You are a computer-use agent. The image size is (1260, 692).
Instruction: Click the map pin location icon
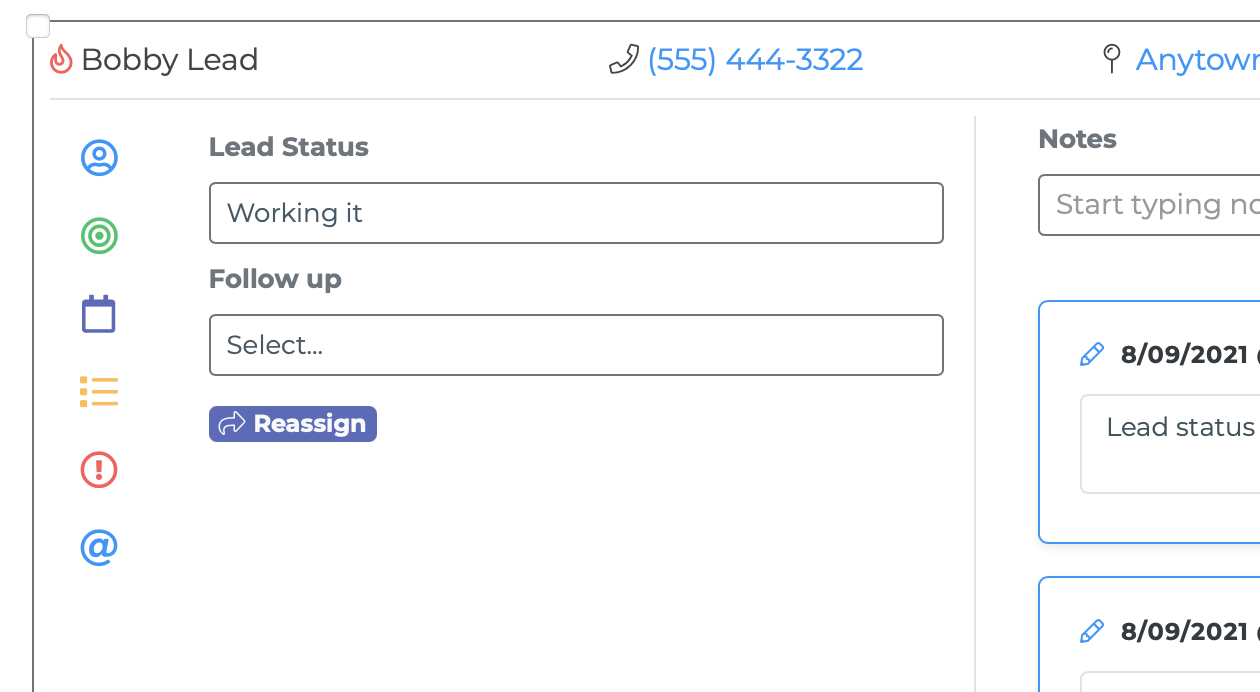click(1111, 59)
